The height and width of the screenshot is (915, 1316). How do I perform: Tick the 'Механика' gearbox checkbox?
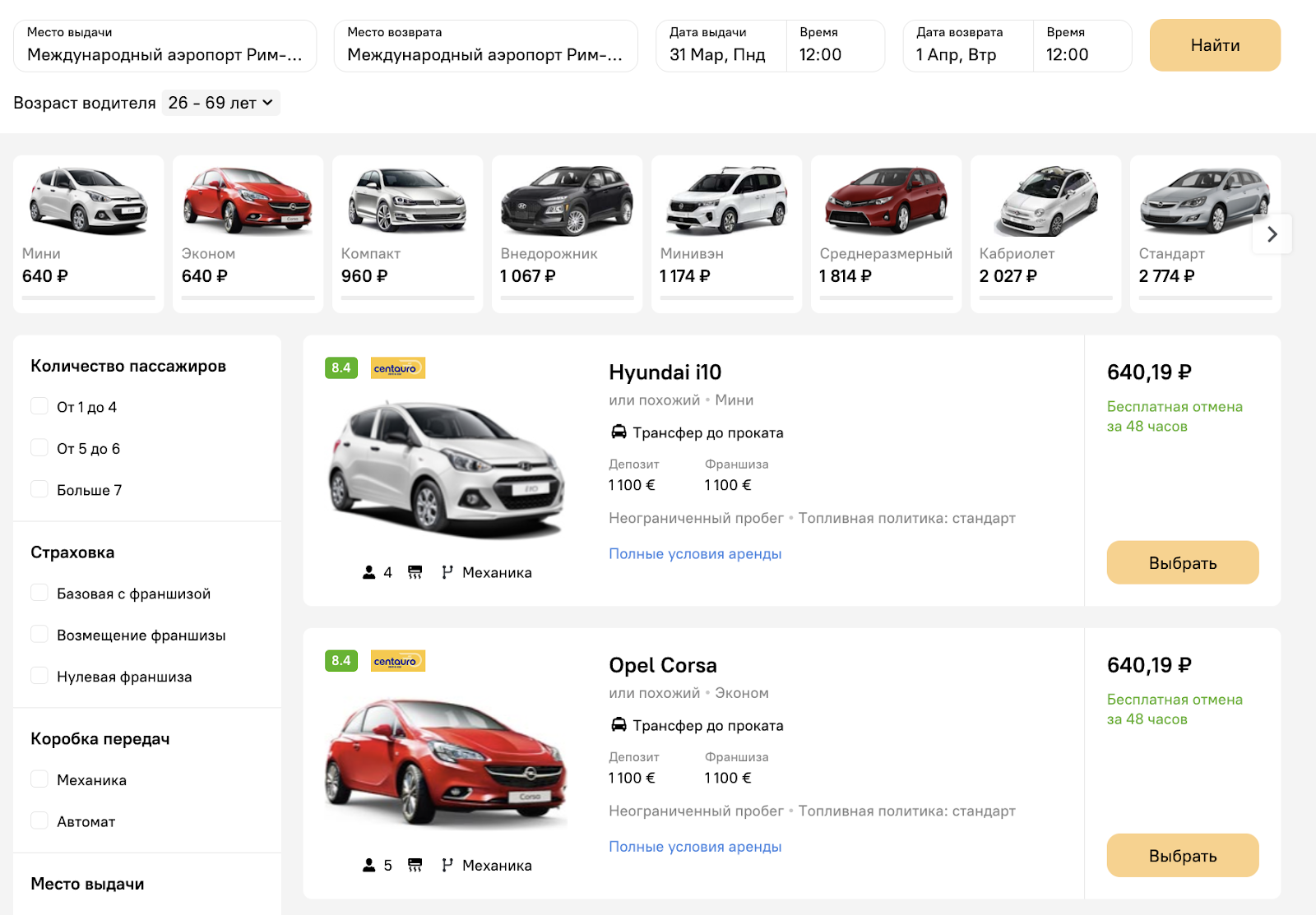coord(39,779)
